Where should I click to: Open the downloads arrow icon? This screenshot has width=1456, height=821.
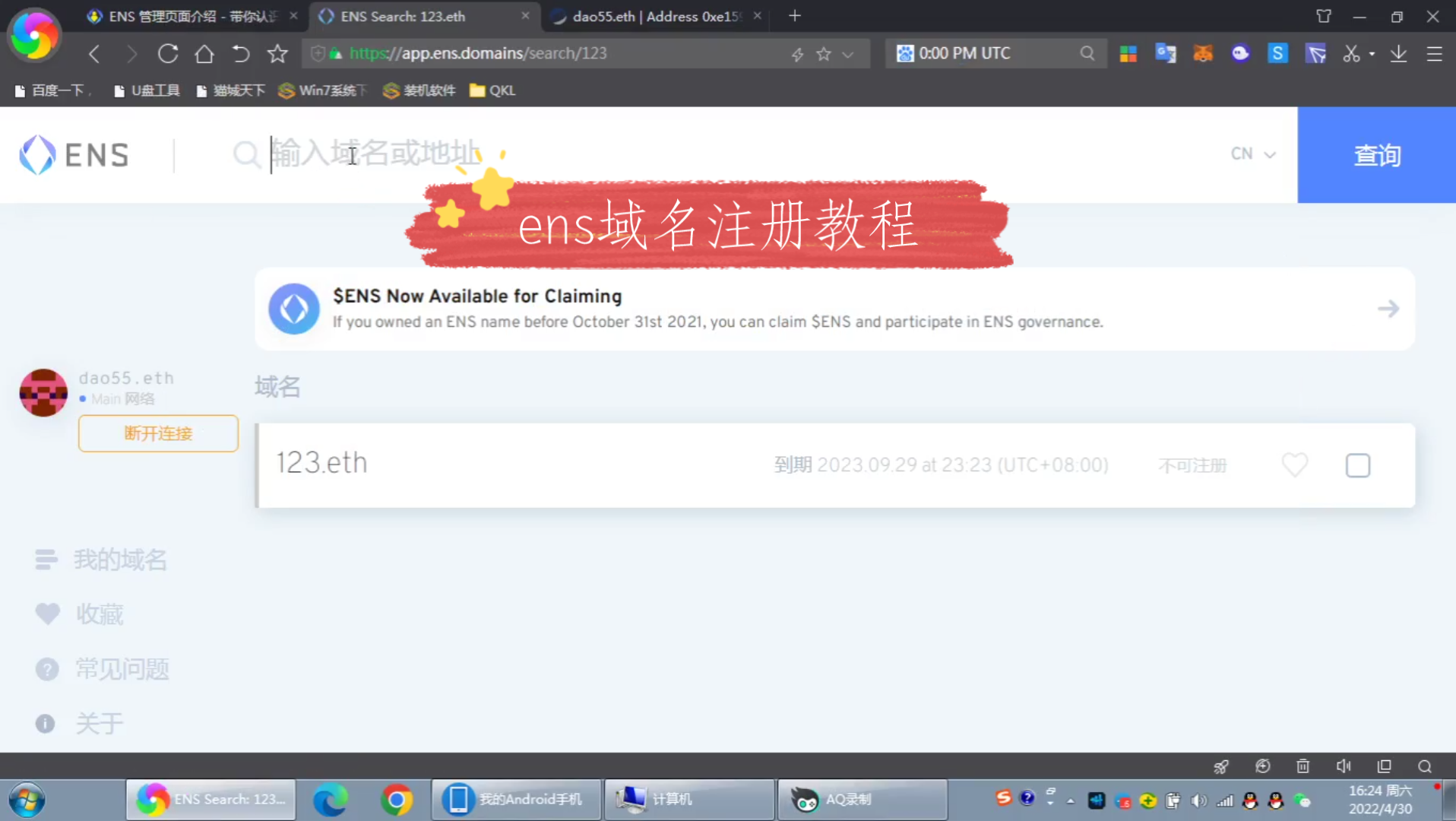[x=1398, y=54]
